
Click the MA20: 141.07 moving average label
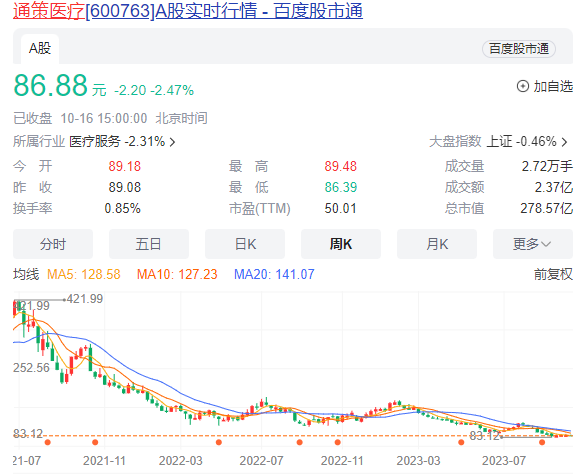pyautogui.click(x=274, y=275)
